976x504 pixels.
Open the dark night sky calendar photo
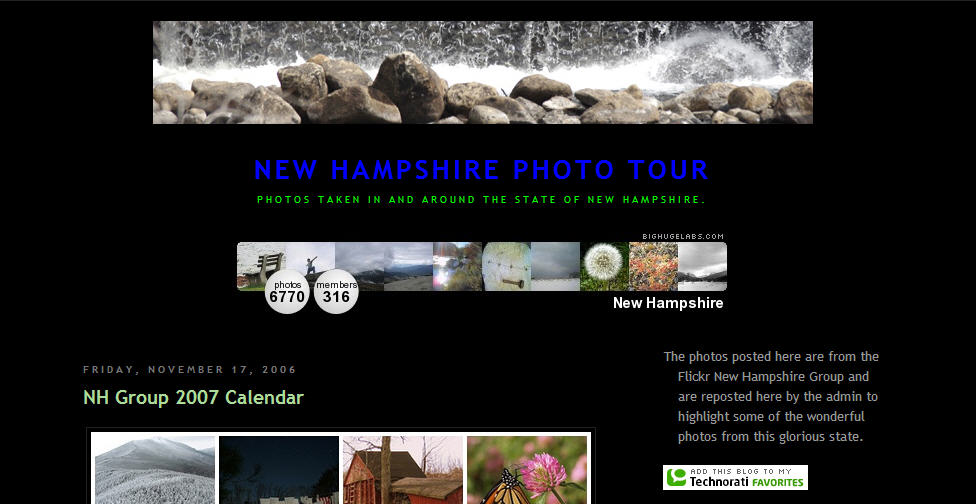click(x=279, y=469)
